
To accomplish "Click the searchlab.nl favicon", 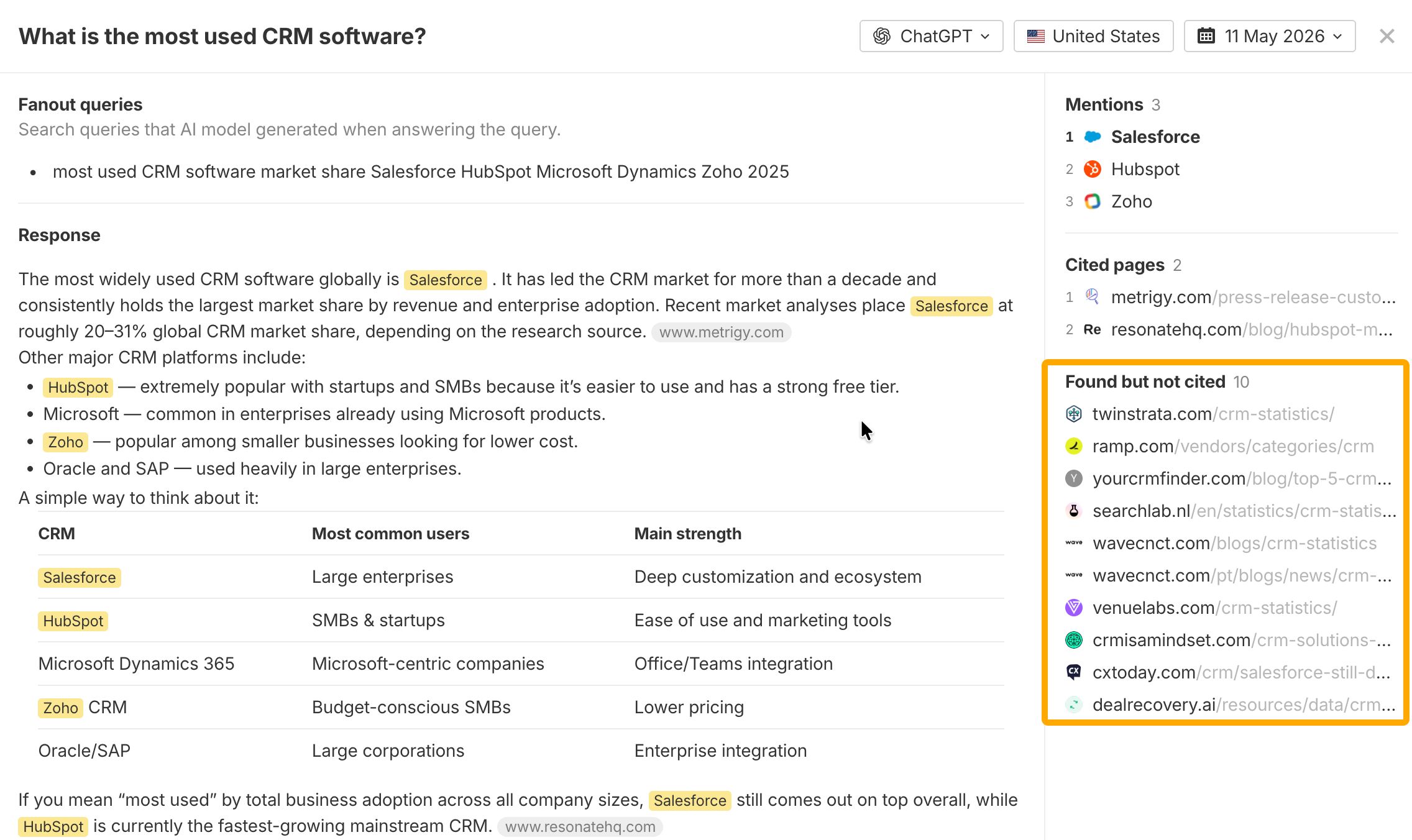I will [1074, 511].
